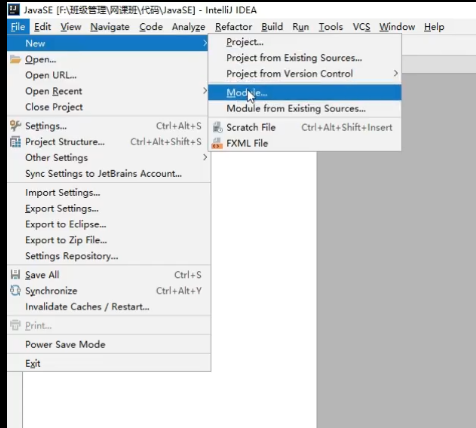476x428 pixels.
Task: Open the Refactor menu
Action: coord(233,27)
